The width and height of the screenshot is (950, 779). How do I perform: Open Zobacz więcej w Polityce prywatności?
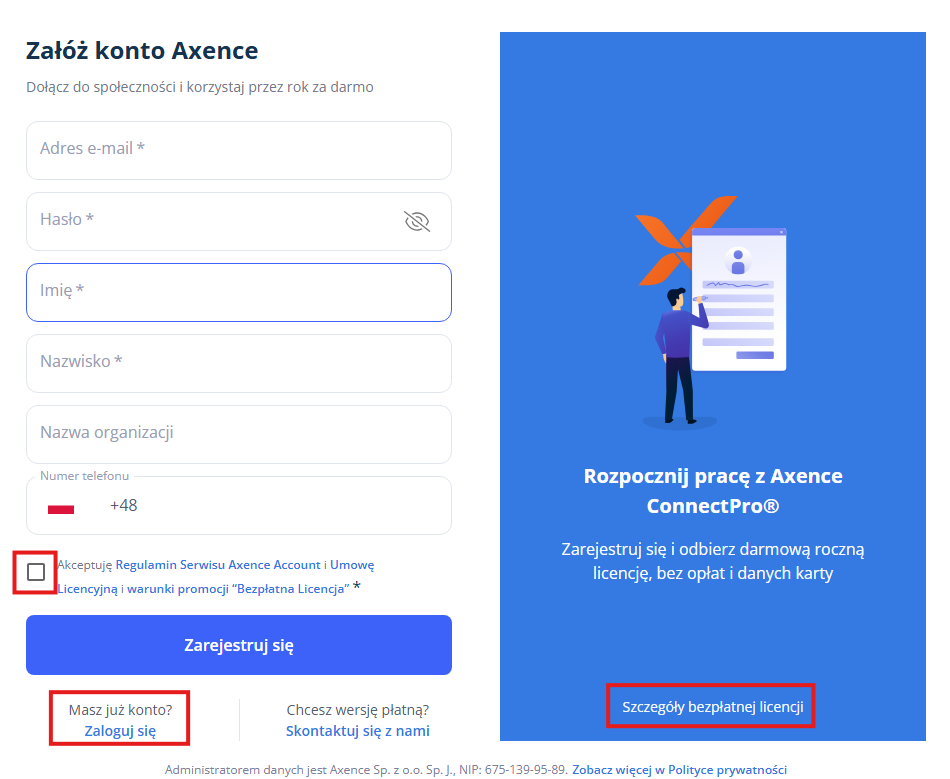click(679, 770)
